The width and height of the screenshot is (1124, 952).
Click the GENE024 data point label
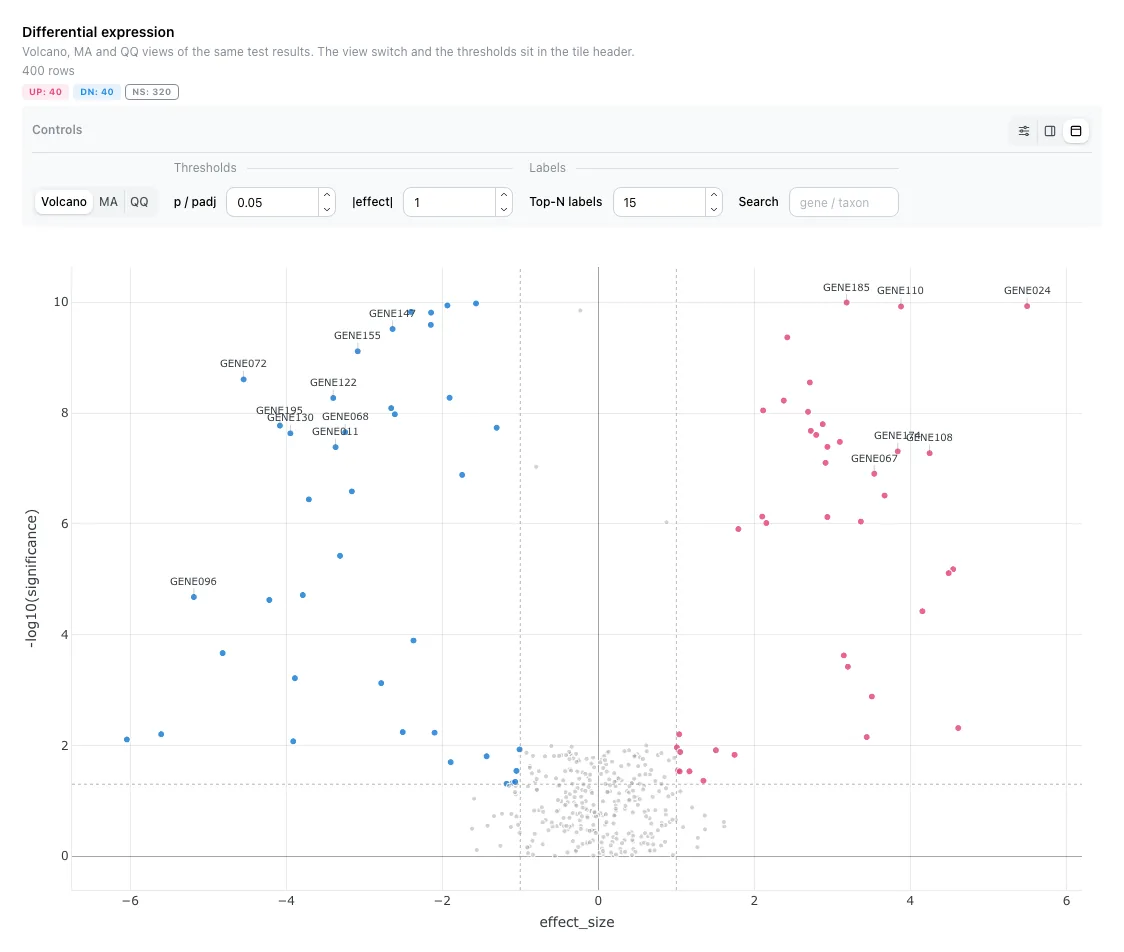tap(1027, 290)
